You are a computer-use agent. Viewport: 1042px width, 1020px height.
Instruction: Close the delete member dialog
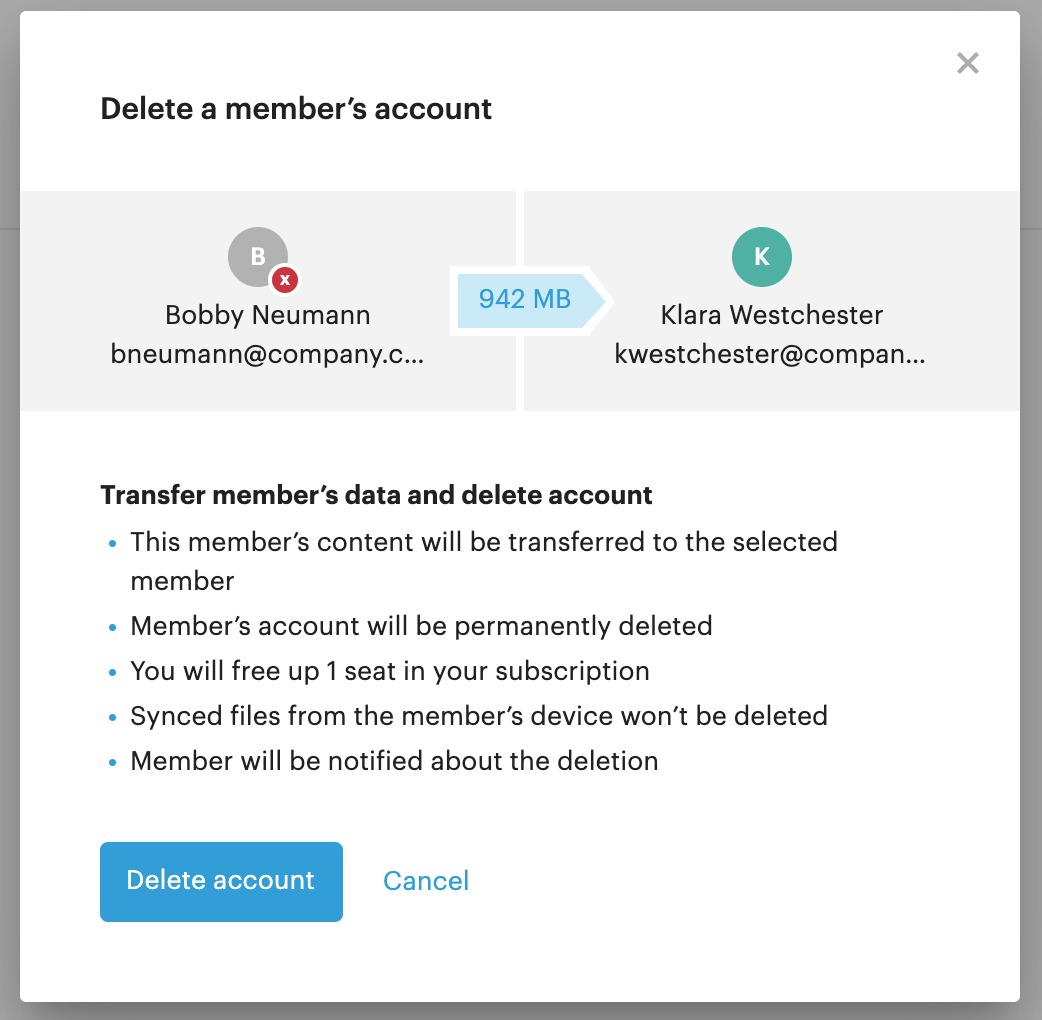pyautogui.click(x=968, y=63)
